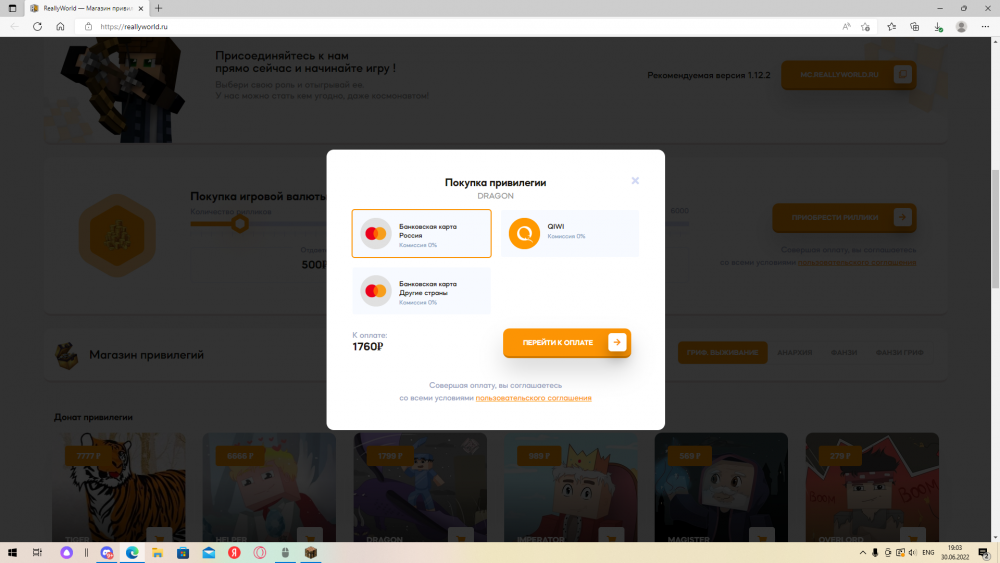Open the OVERLORD privilege card
The height and width of the screenshot is (563, 1000).
pos(872,488)
